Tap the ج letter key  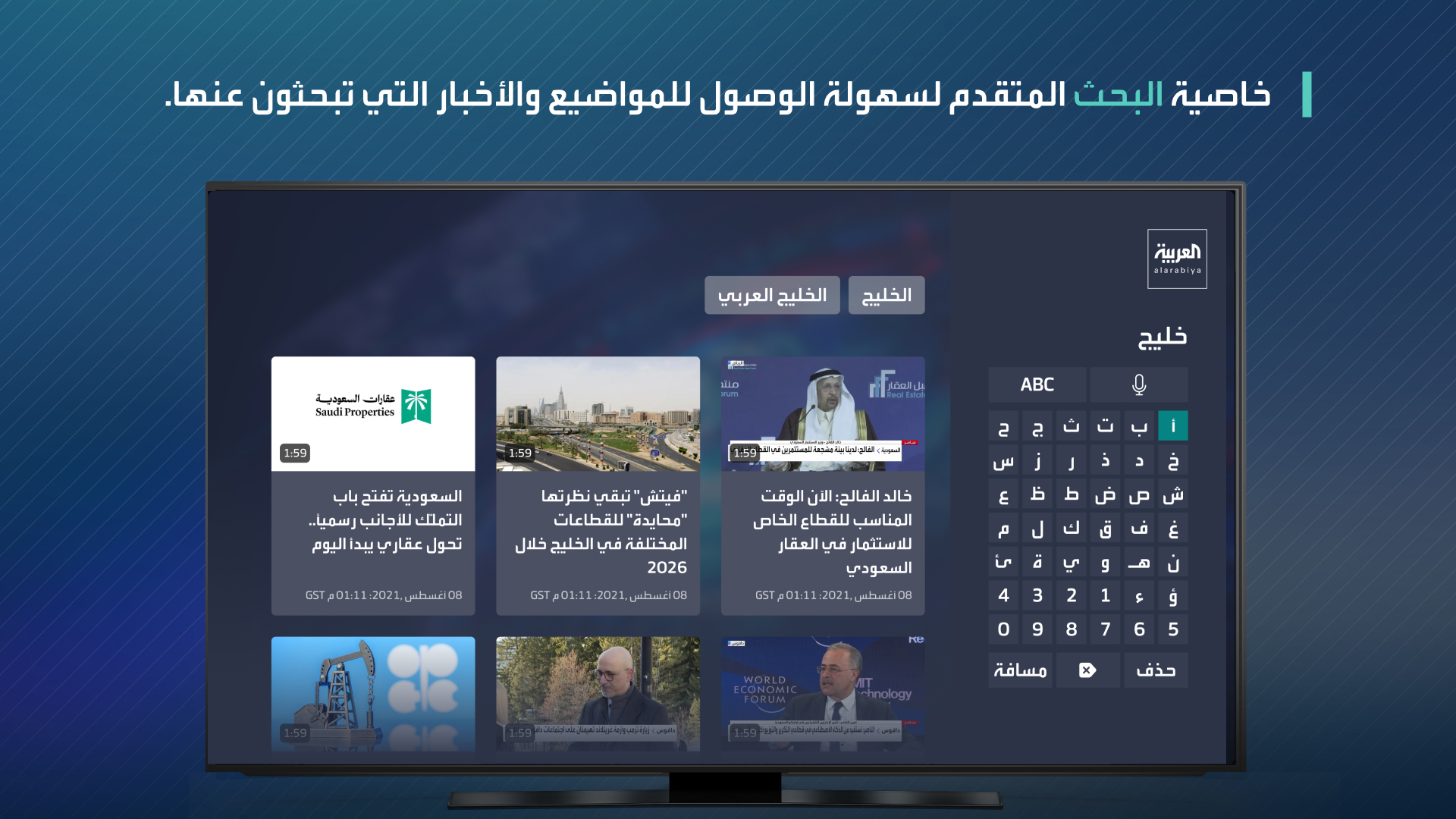coord(1037,426)
